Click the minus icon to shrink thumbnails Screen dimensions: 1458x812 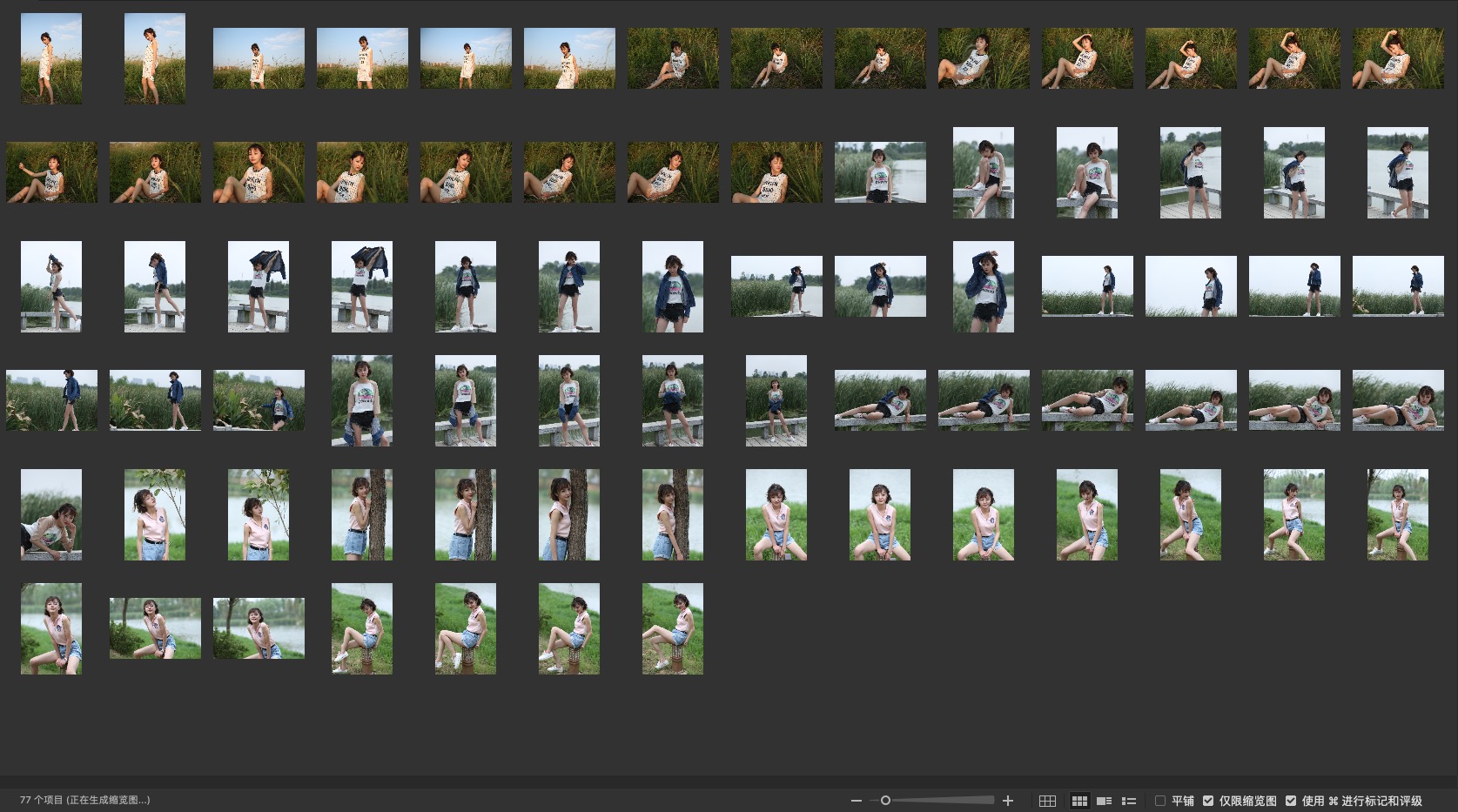click(857, 801)
